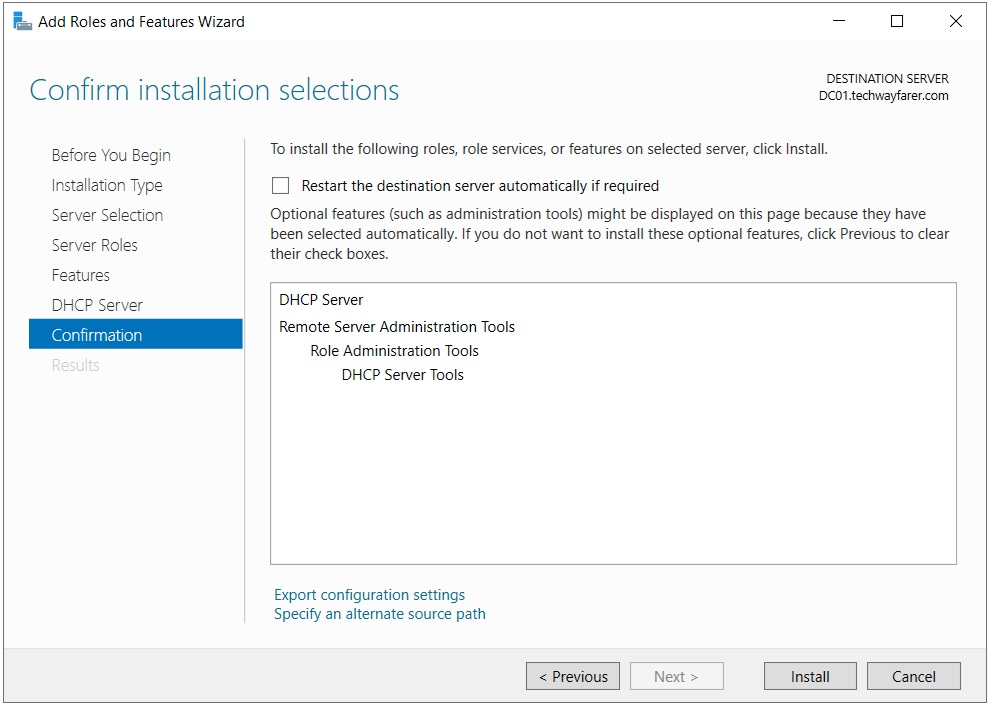
Task: Open the Features step in sidebar
Action: (x=81, y=275)
